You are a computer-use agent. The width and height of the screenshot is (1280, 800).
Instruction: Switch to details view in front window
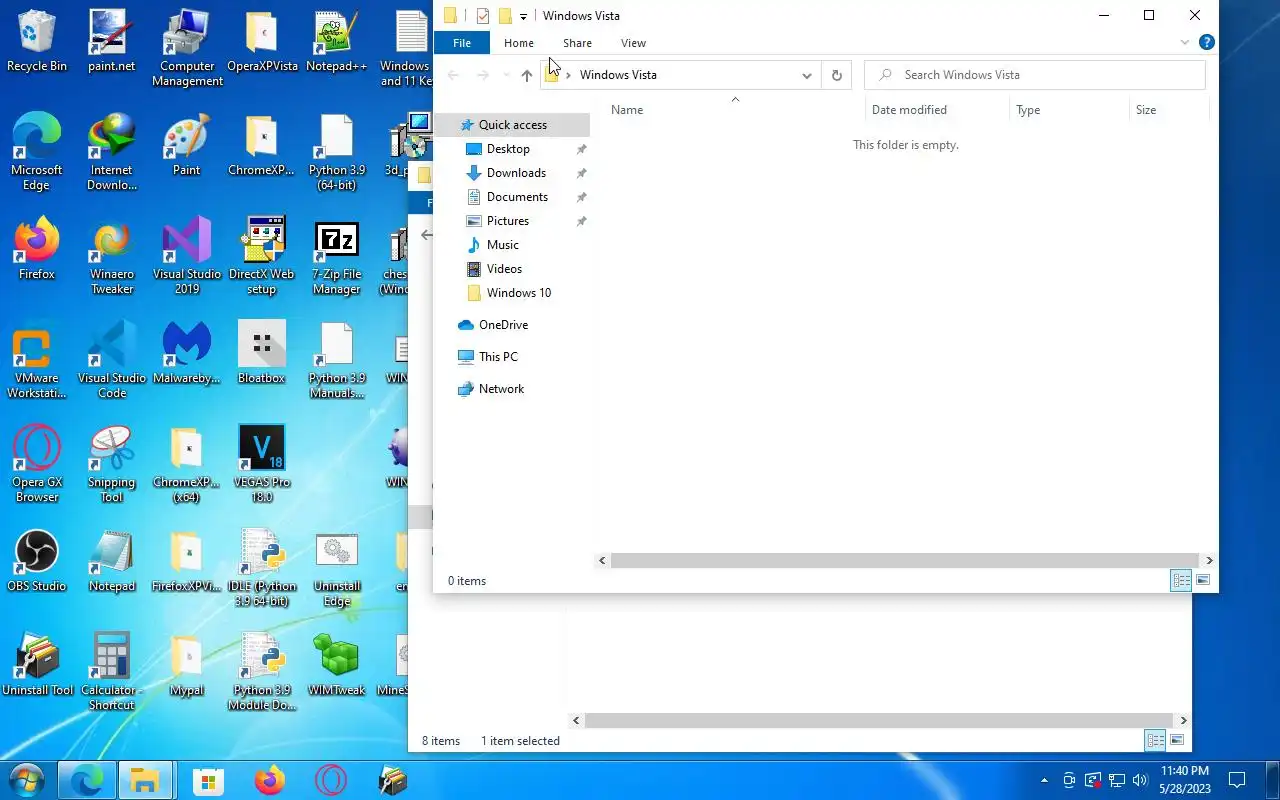coord(1181,580)
